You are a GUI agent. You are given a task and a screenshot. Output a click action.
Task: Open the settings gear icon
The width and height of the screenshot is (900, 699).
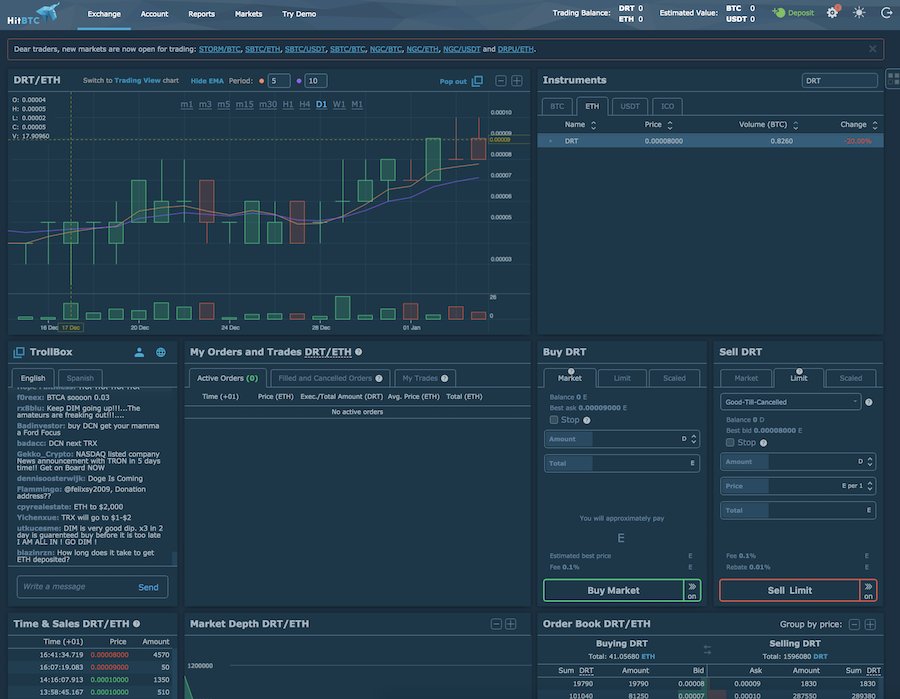tap(832, 13)
